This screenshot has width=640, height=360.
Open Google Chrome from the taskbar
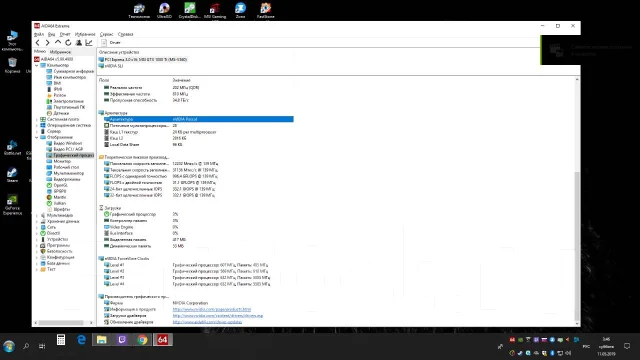click(142, 340)
